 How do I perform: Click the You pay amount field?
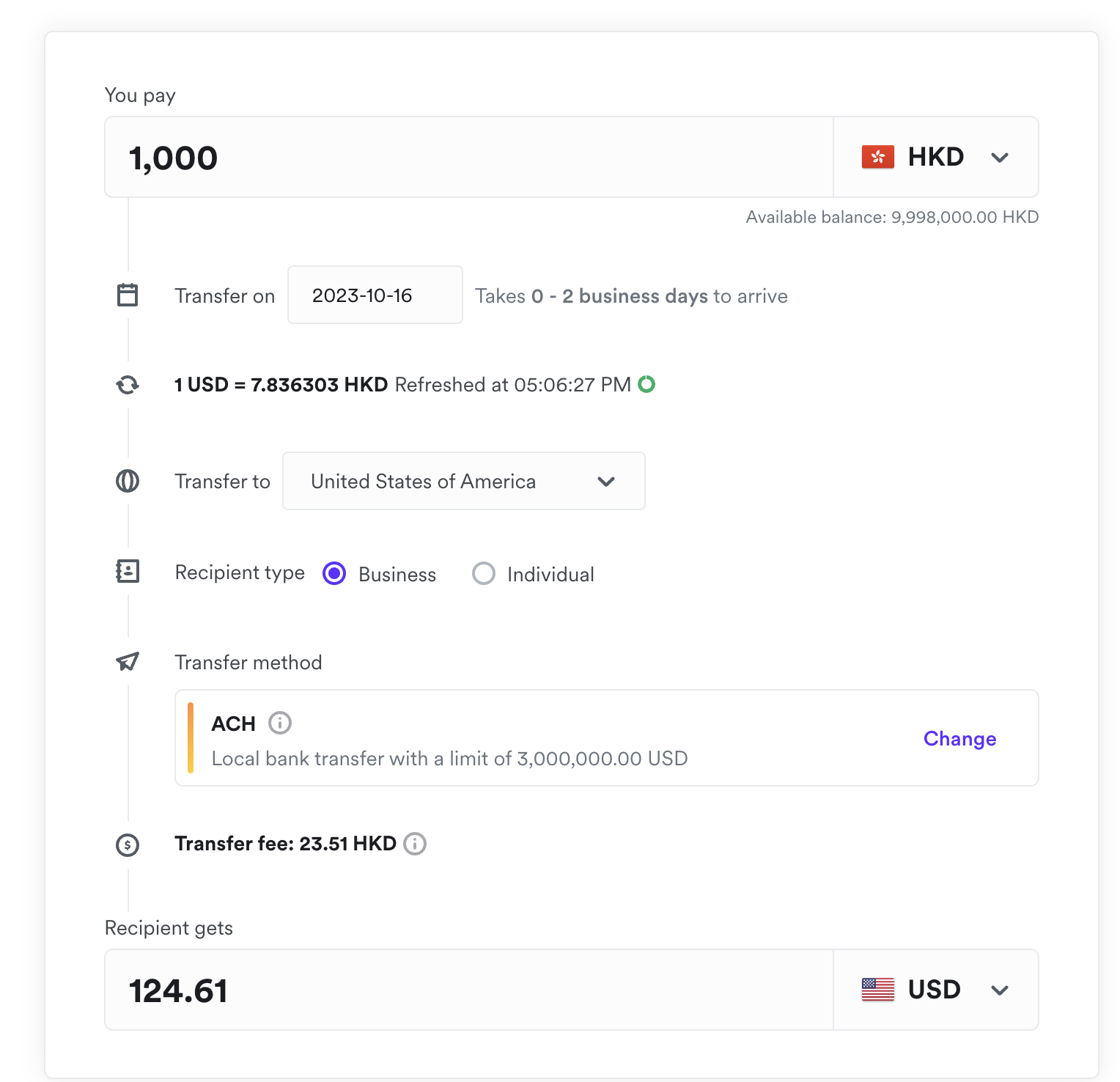tap(469, 157)
